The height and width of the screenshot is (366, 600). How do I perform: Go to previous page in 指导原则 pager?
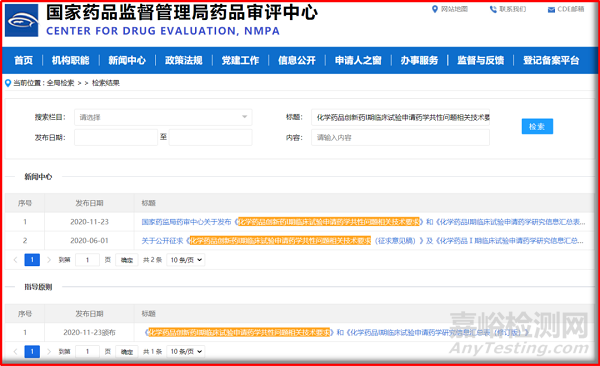16,351
